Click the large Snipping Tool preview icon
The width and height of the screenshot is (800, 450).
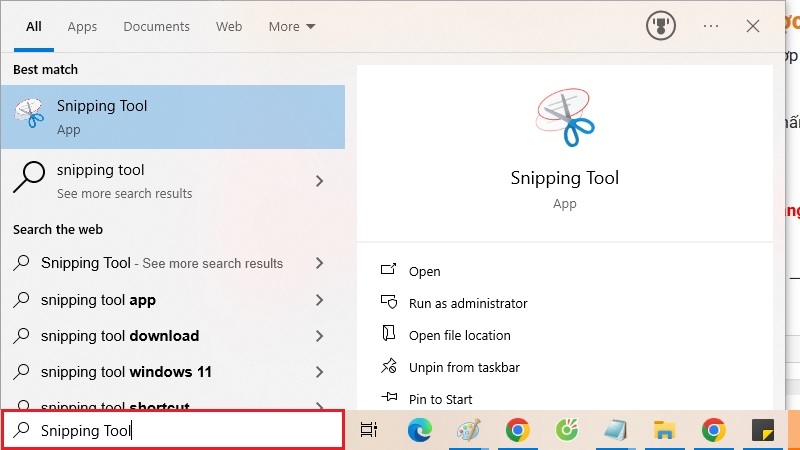tap(565, 117)
